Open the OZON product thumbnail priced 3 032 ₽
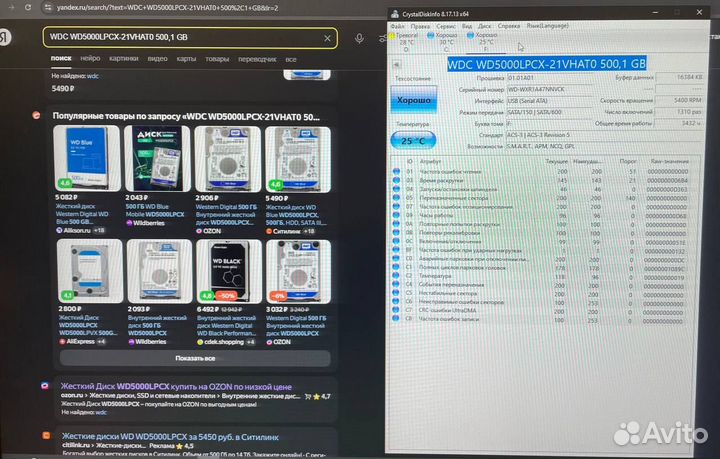The height and width of the screenshot is (459, 720). point(298,271)
